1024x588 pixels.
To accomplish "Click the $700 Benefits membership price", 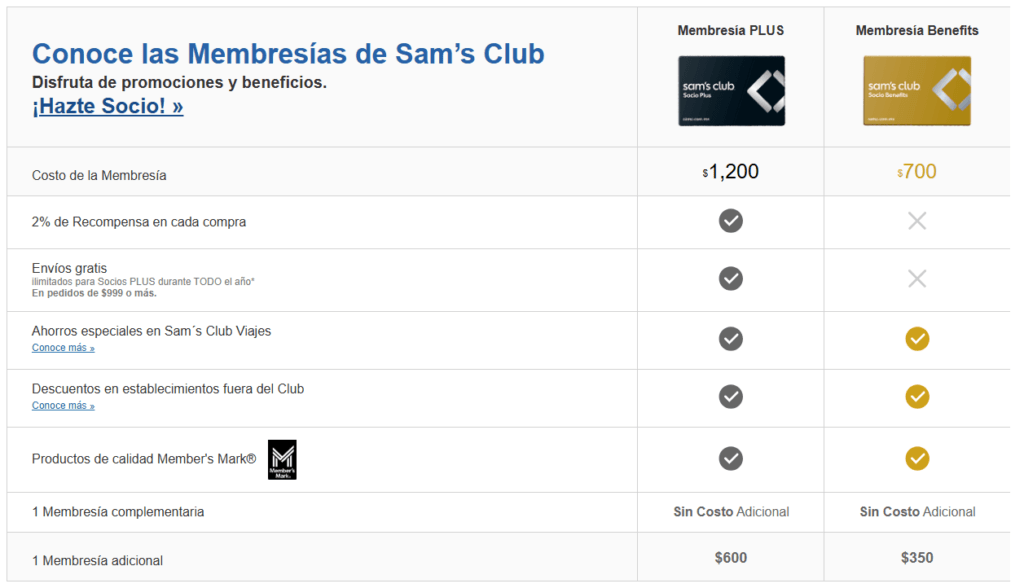I will (x=917, y=172).
